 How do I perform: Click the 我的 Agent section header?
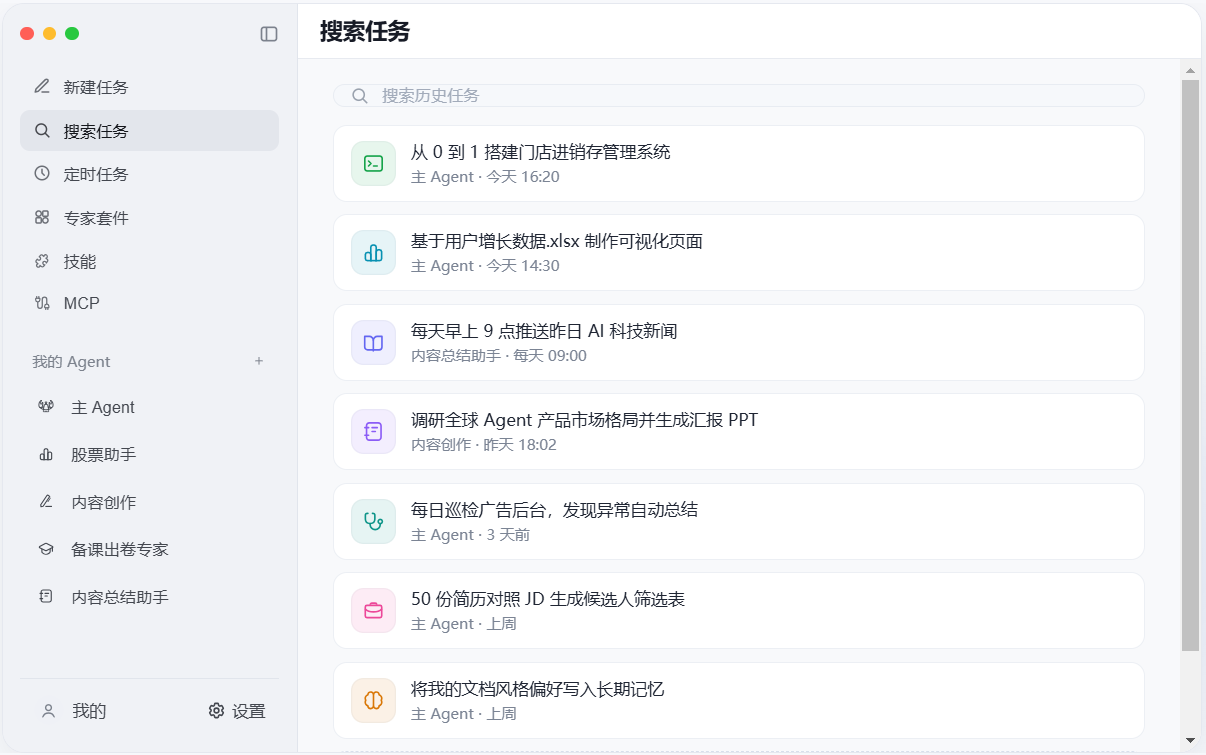point(71,362)
